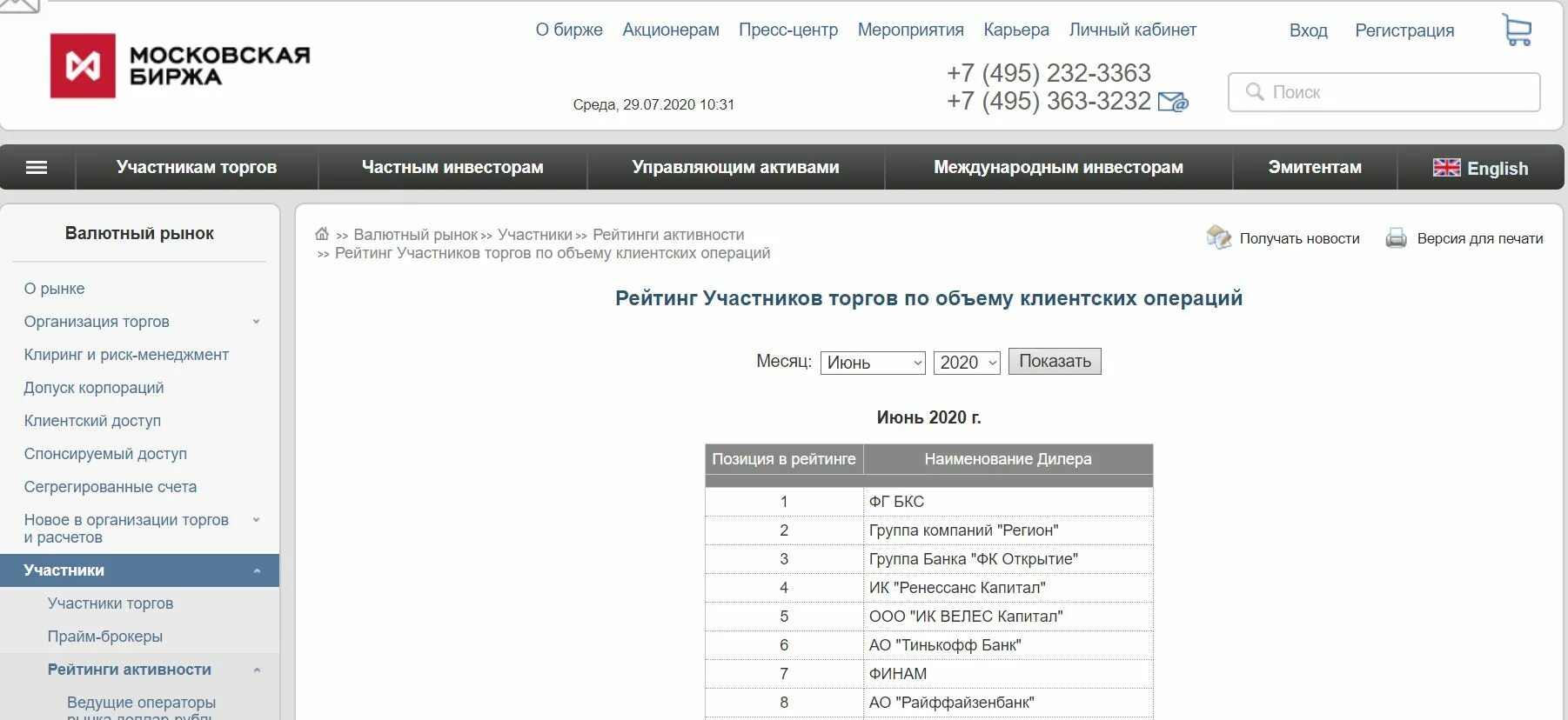Image resolution: width=1568 pixels, height=720 pixels.
Task: Click the Вход login link
Action: (1309, 30)
